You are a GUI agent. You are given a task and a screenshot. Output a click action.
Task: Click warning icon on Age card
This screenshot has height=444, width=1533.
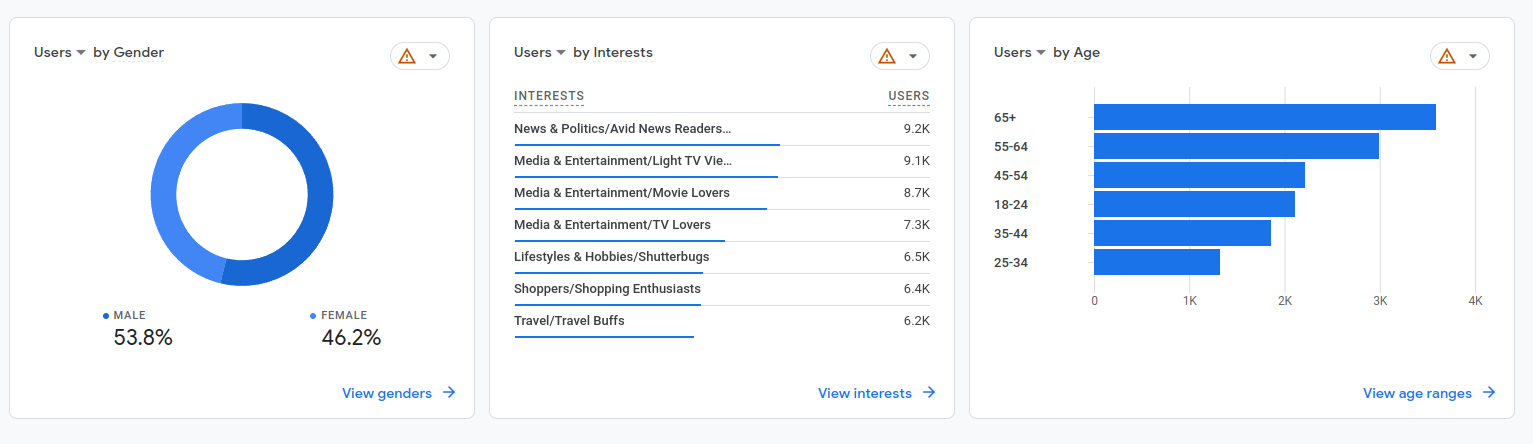(x=1447, y=56)
